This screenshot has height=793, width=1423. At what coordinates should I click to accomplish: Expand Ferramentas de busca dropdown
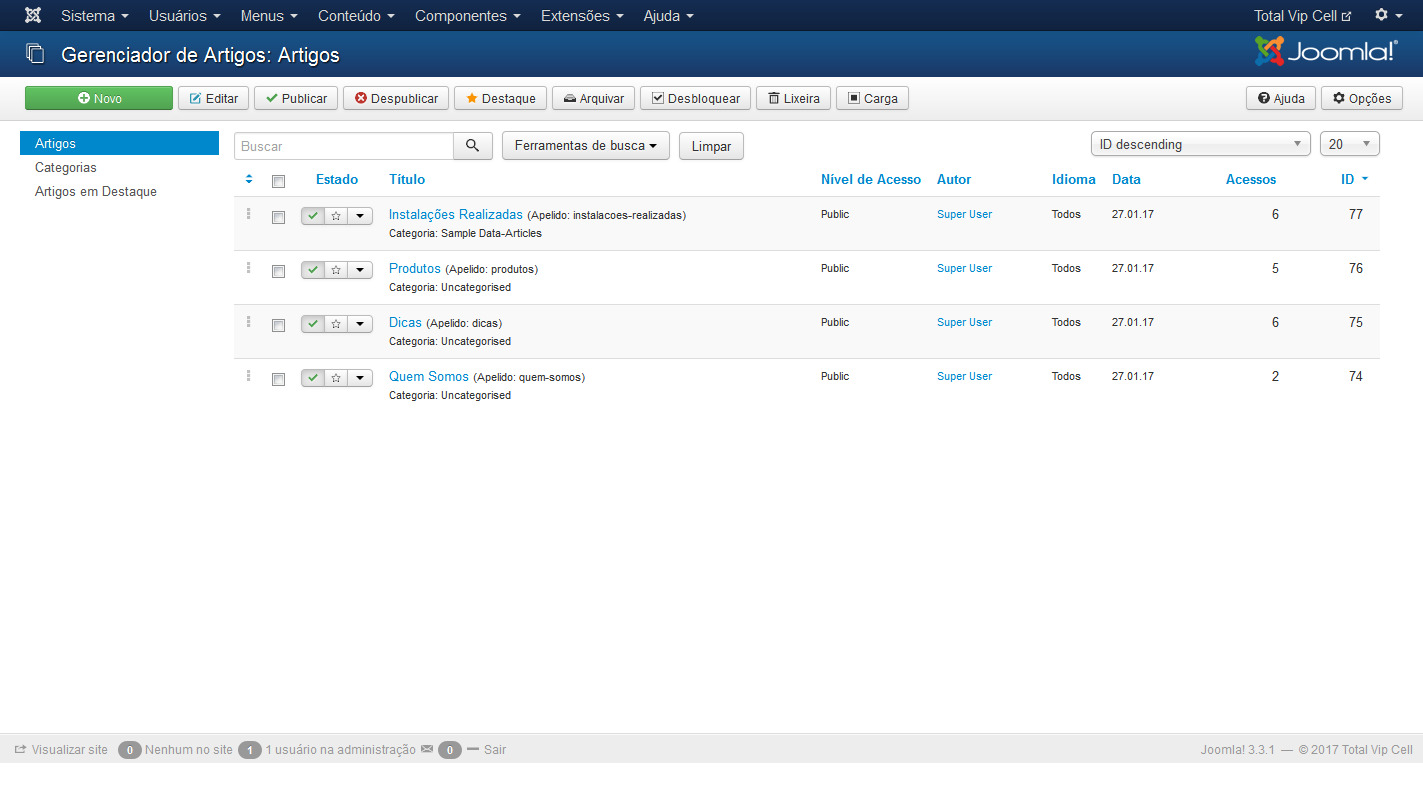point(586,146)
